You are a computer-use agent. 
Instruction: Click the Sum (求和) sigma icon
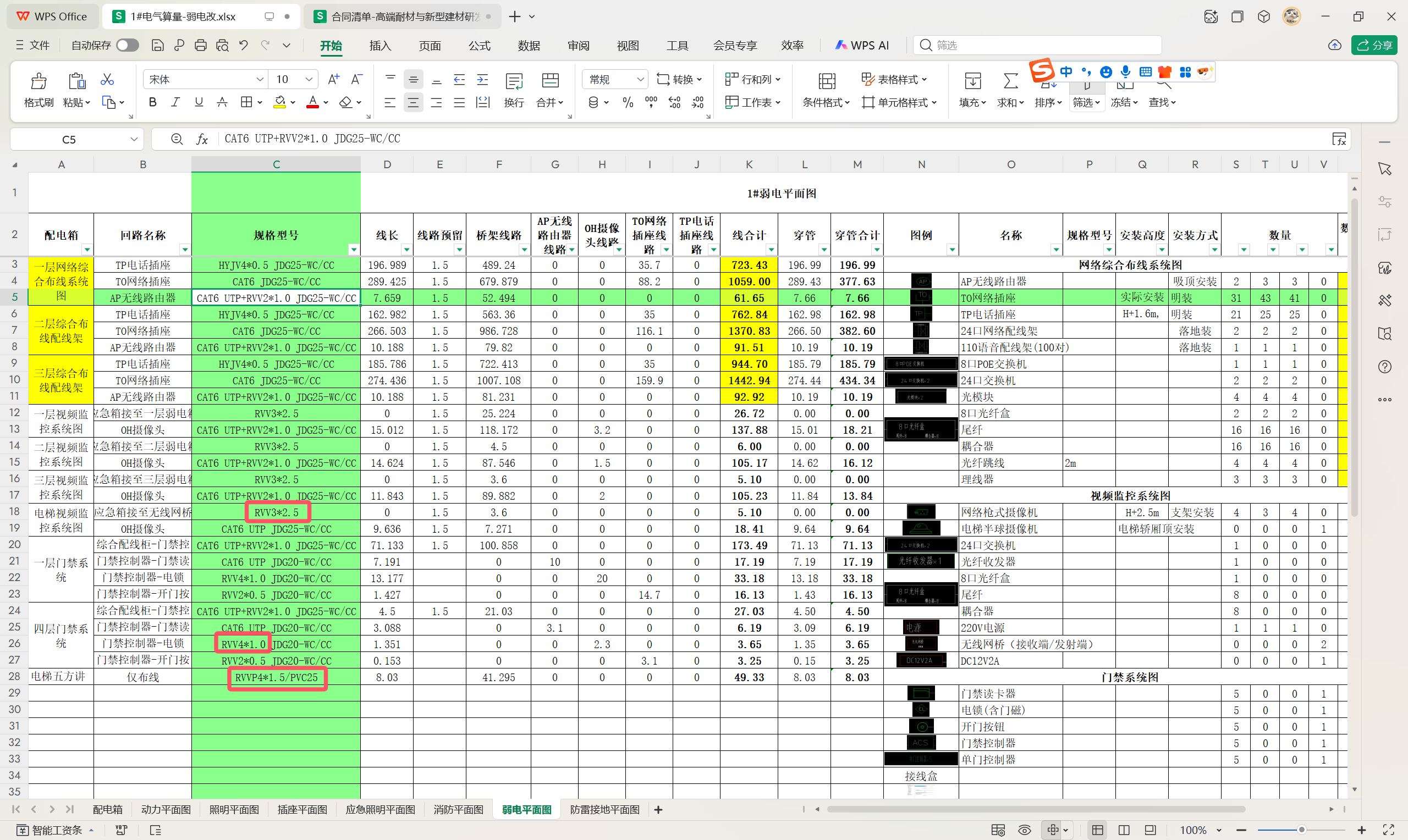[x=1010, y=81]
